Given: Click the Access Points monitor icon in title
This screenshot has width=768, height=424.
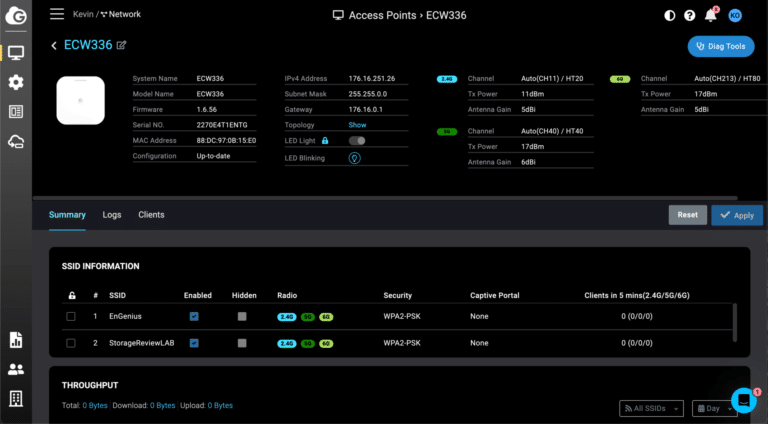Looking at the screenshot, I should coord(338,15).
